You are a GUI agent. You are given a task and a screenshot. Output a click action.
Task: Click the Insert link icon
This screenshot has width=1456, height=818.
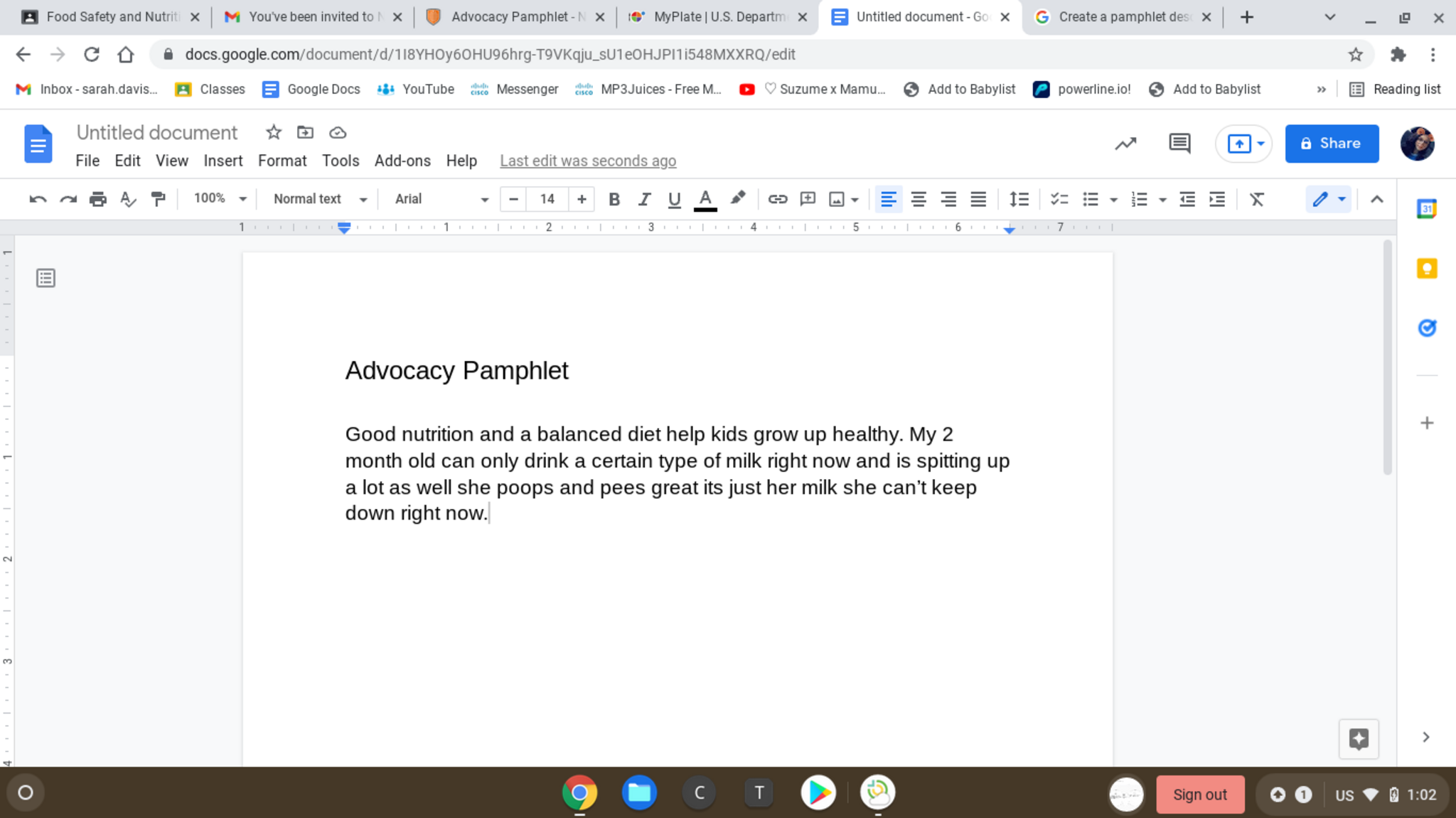(777, 200)
